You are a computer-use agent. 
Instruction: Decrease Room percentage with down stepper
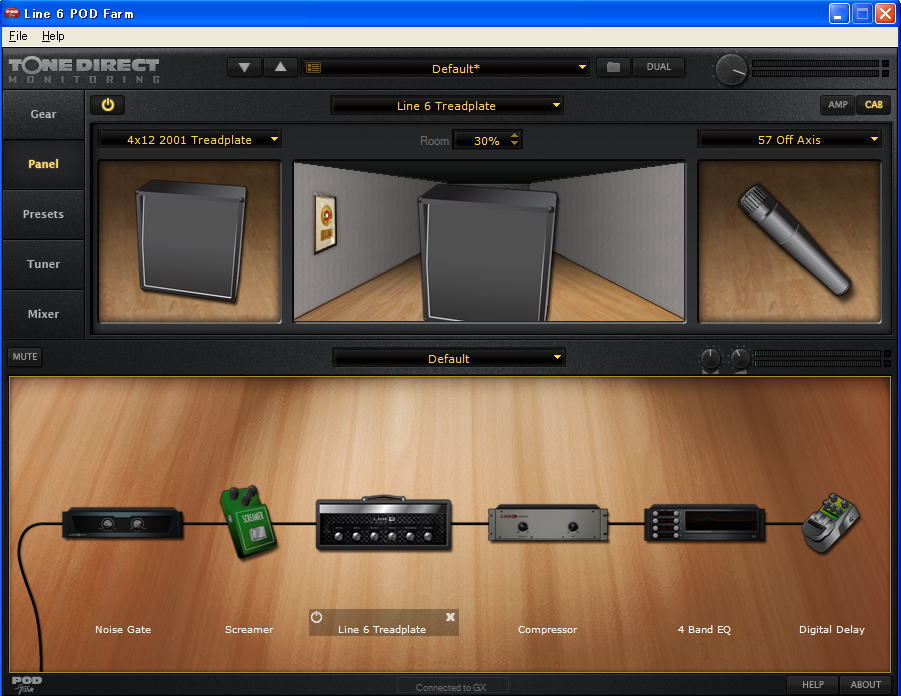point(514,143)
